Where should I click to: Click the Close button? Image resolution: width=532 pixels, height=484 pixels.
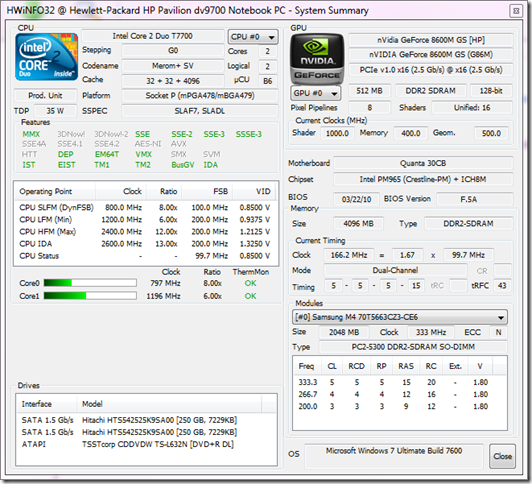(502, 456)
